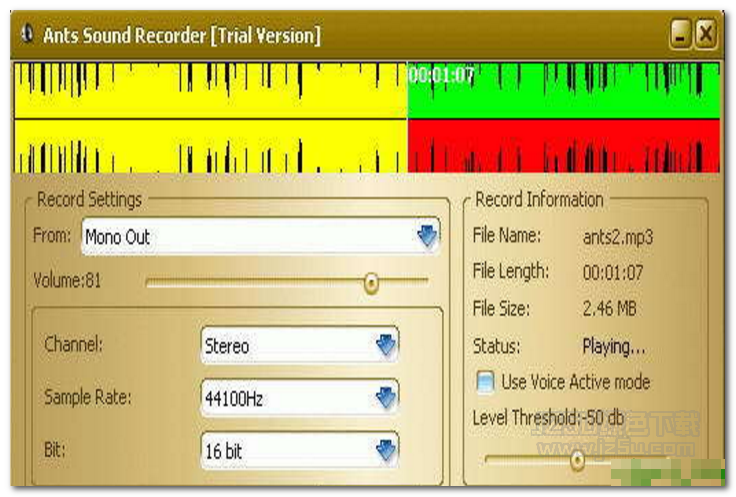This screenshot has height=497, width=736.
Task: Click the File Size value 2.46 MB
Action: [x=609, y=308]
